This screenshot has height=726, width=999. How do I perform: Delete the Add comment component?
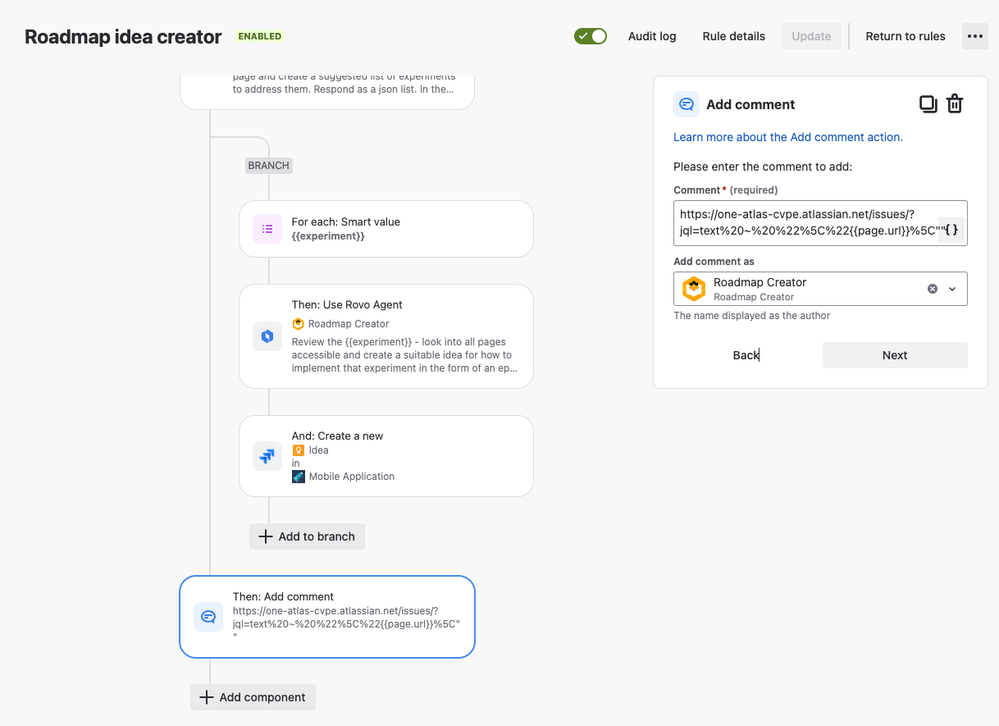coord(954,104)
